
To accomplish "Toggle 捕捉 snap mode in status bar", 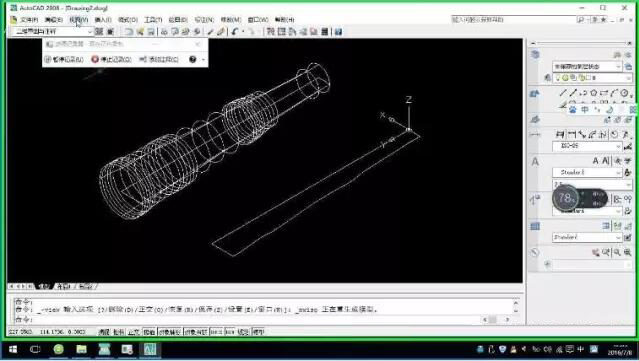I will pyautogui.click(x=103, y=332).
